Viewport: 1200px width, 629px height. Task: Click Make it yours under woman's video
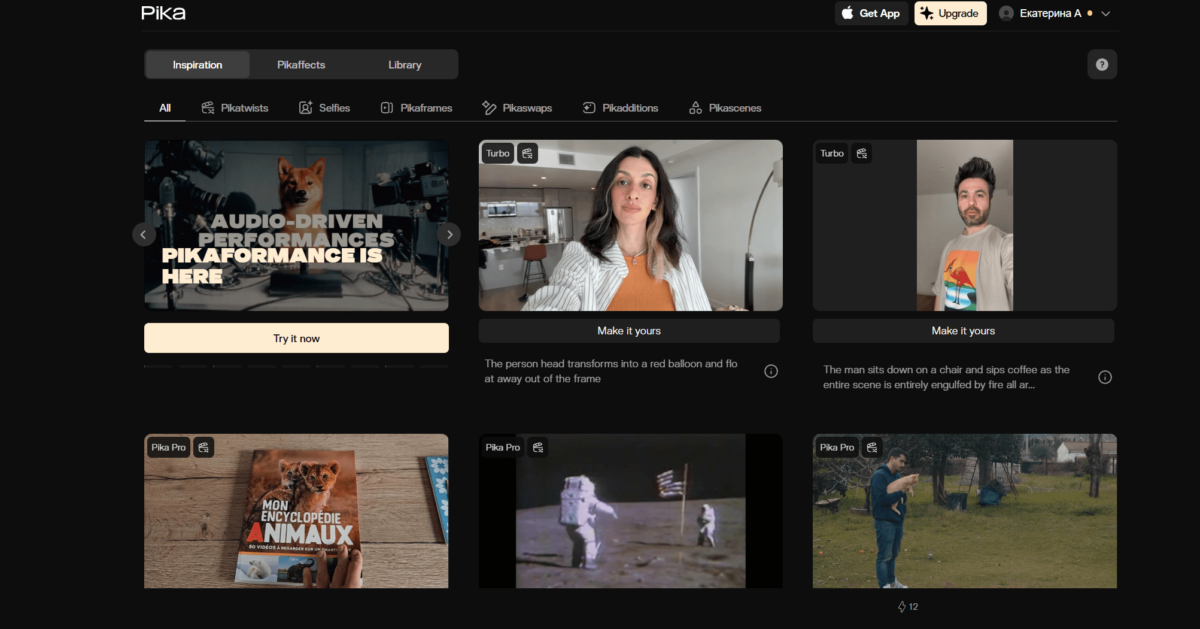click(629, 331)
